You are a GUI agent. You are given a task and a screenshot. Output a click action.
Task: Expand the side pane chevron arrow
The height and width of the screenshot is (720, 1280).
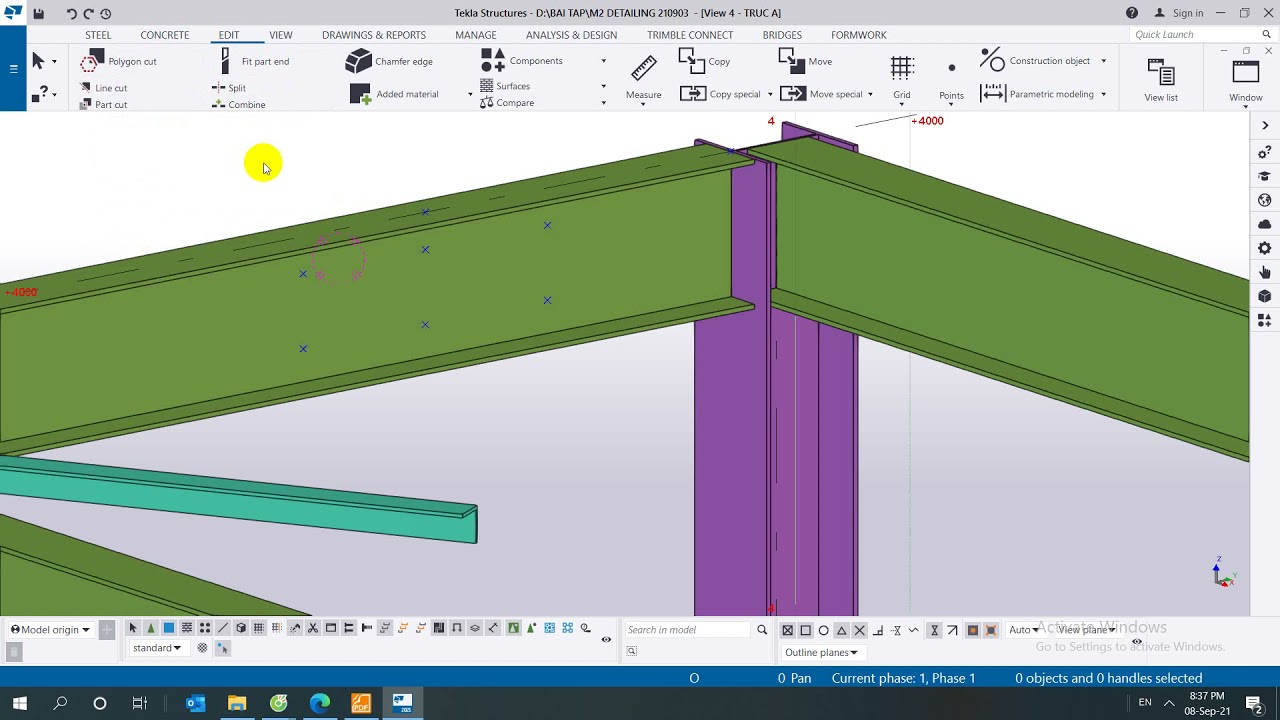[x=1265, y=126]
